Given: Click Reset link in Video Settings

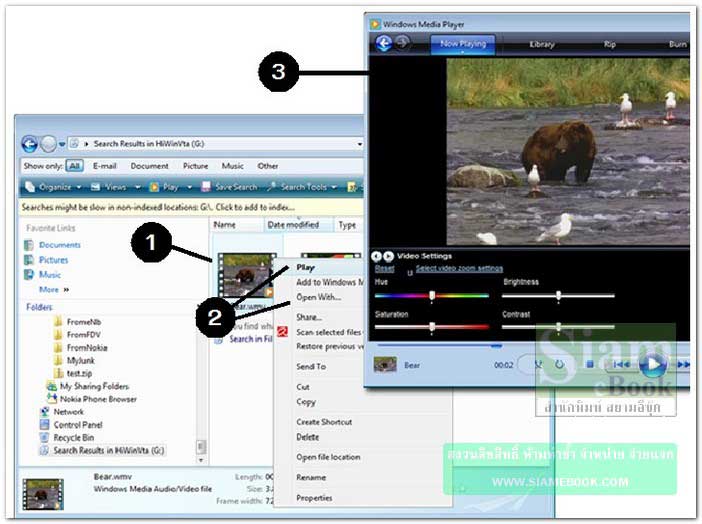Looking at the screenshot, I should tap(385, 268).
